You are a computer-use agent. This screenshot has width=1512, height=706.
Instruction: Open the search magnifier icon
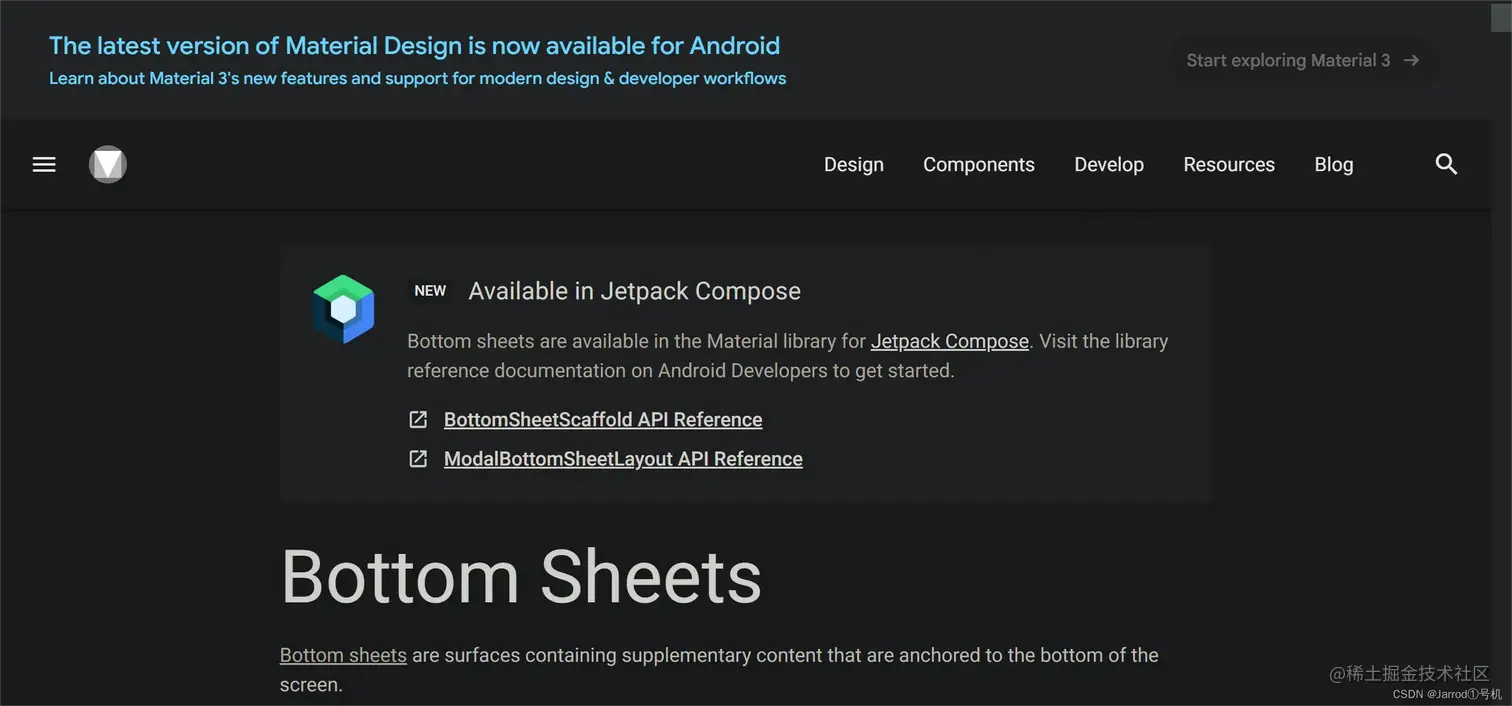coord(1446,164)
